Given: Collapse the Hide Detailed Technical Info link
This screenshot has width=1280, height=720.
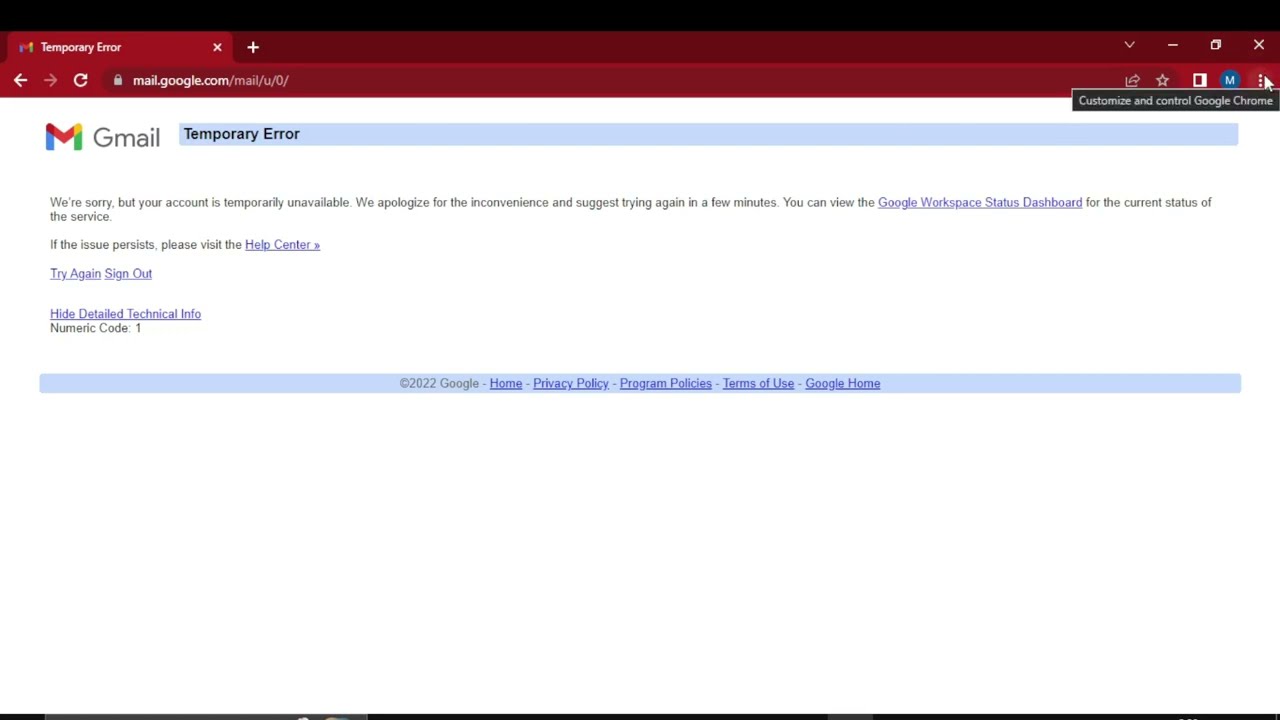Looking at the screenshot, I should pos(125,314).
